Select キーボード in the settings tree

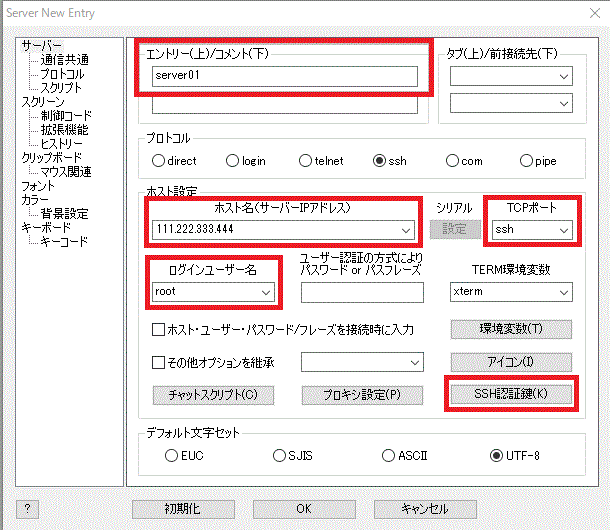(46, 228)
